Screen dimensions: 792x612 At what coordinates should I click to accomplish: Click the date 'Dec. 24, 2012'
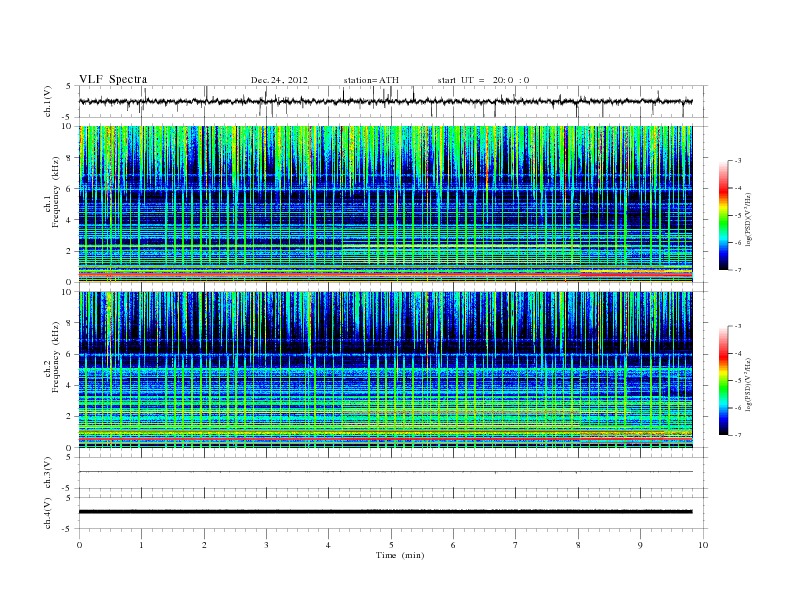coord(279,80)
